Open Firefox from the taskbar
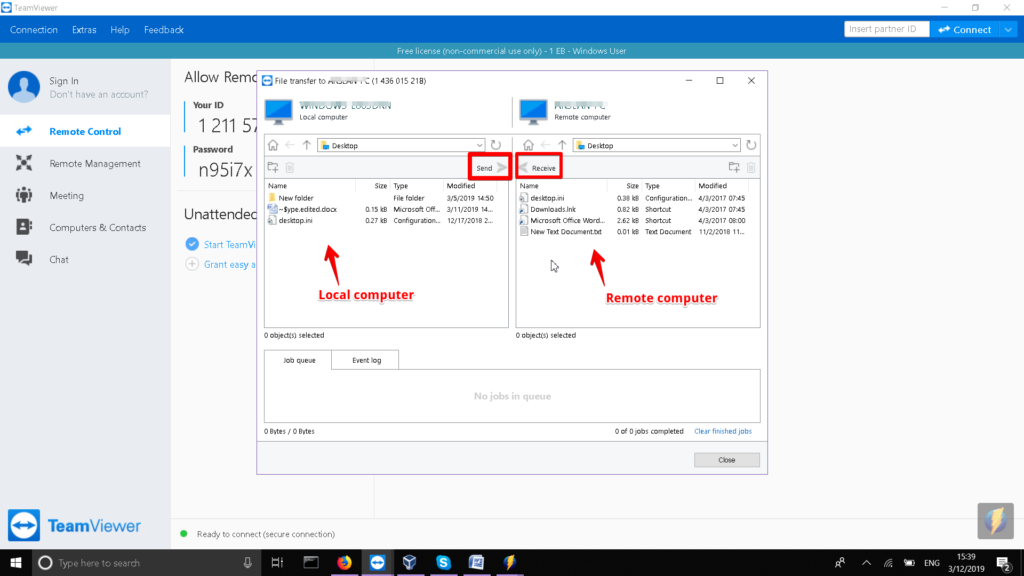 coord(344,562)
